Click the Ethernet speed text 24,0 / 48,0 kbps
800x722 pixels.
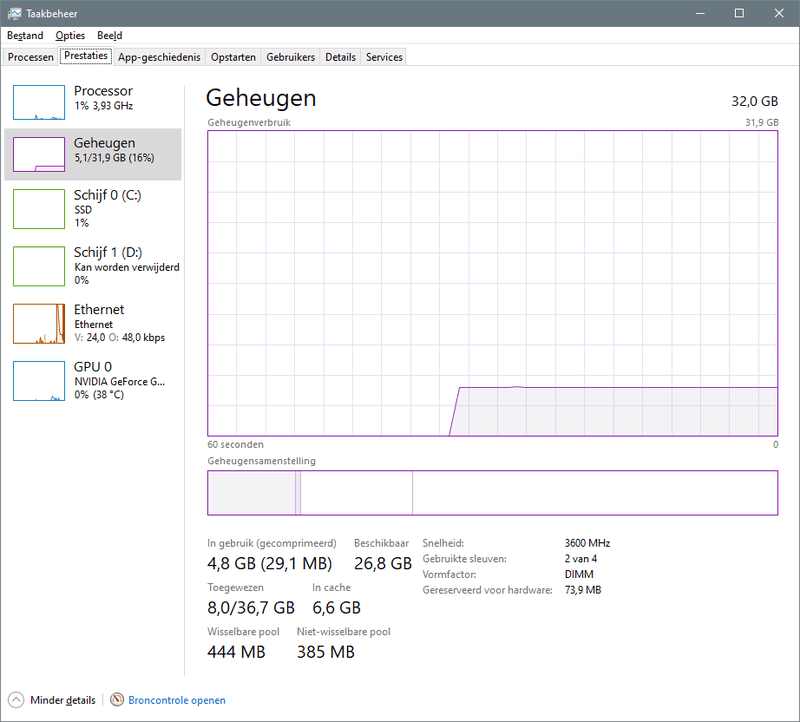(119, 337)
